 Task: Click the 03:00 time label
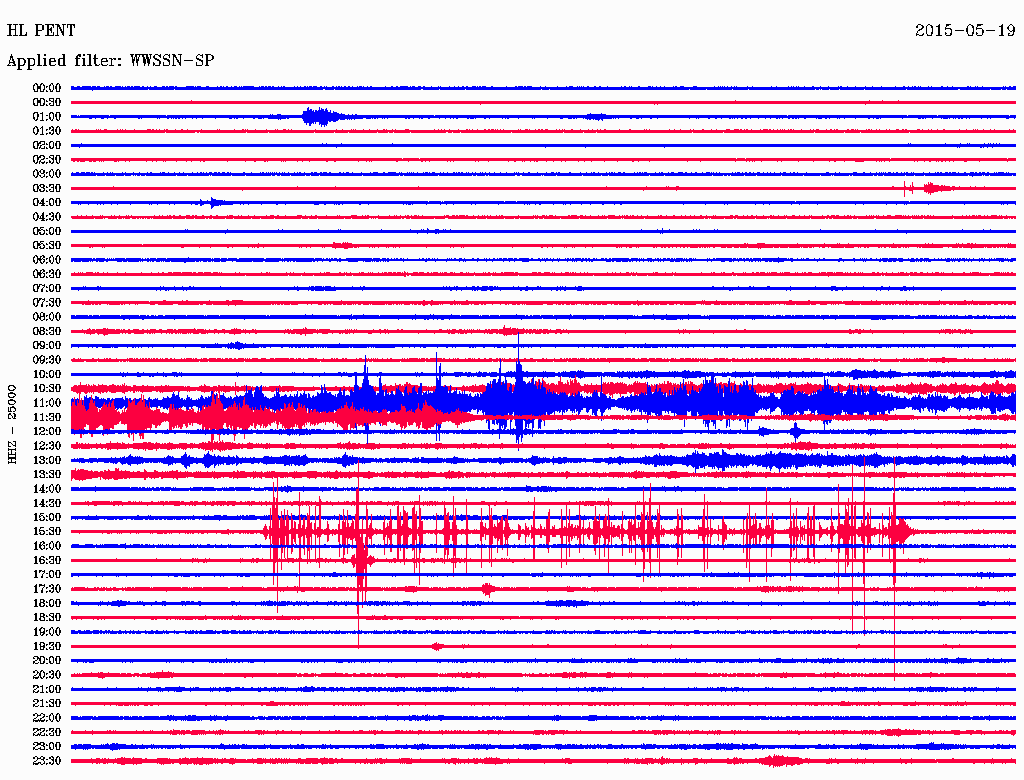pyautogui.click(x=47, y=174)
